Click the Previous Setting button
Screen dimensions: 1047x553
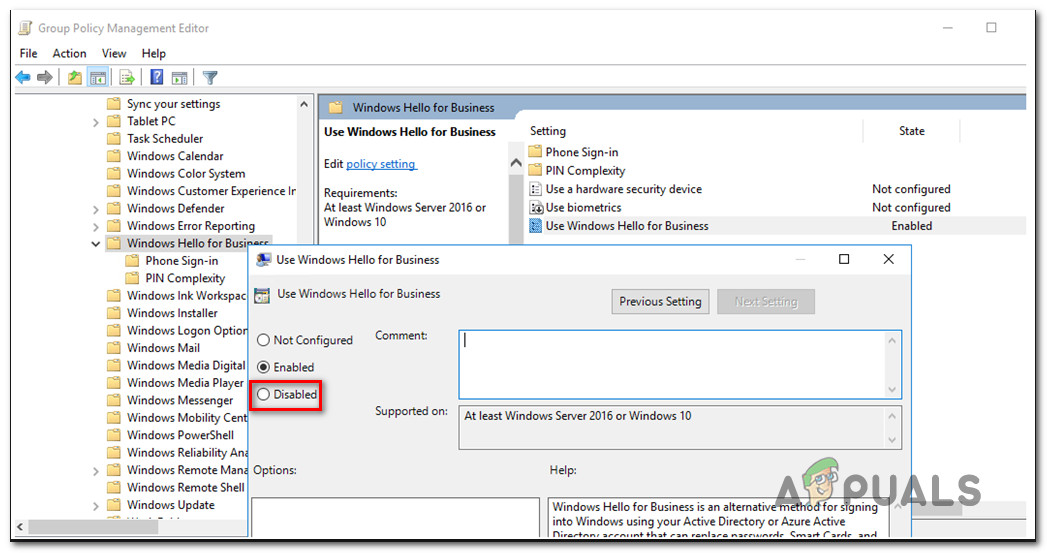660,301
